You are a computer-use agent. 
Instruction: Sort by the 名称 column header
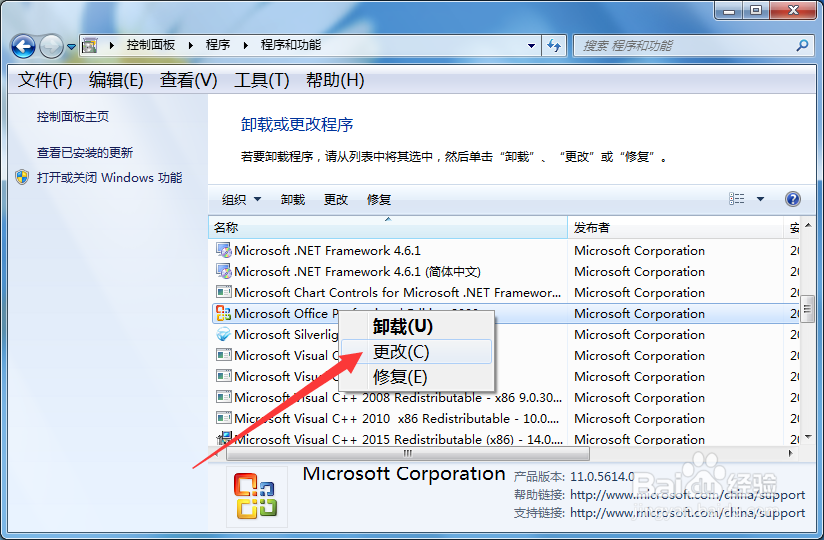pos(388,227)
